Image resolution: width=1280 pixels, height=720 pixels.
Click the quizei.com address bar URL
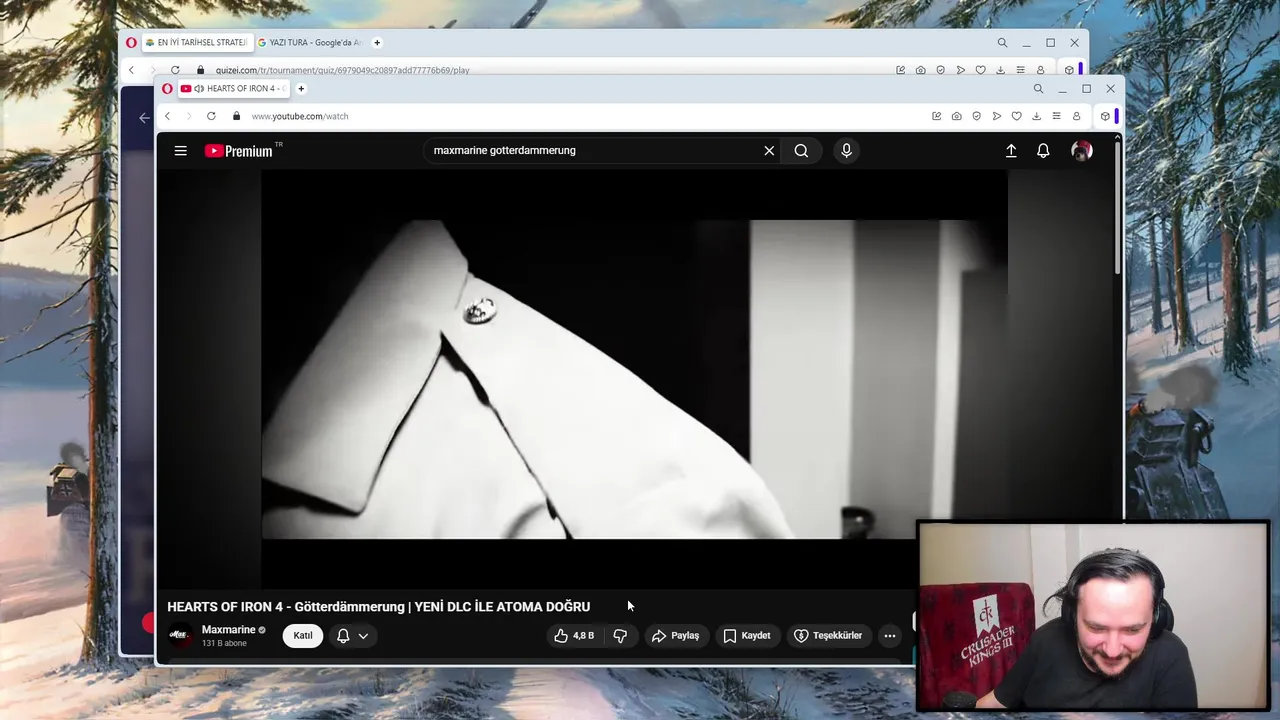tap(342, 70)
